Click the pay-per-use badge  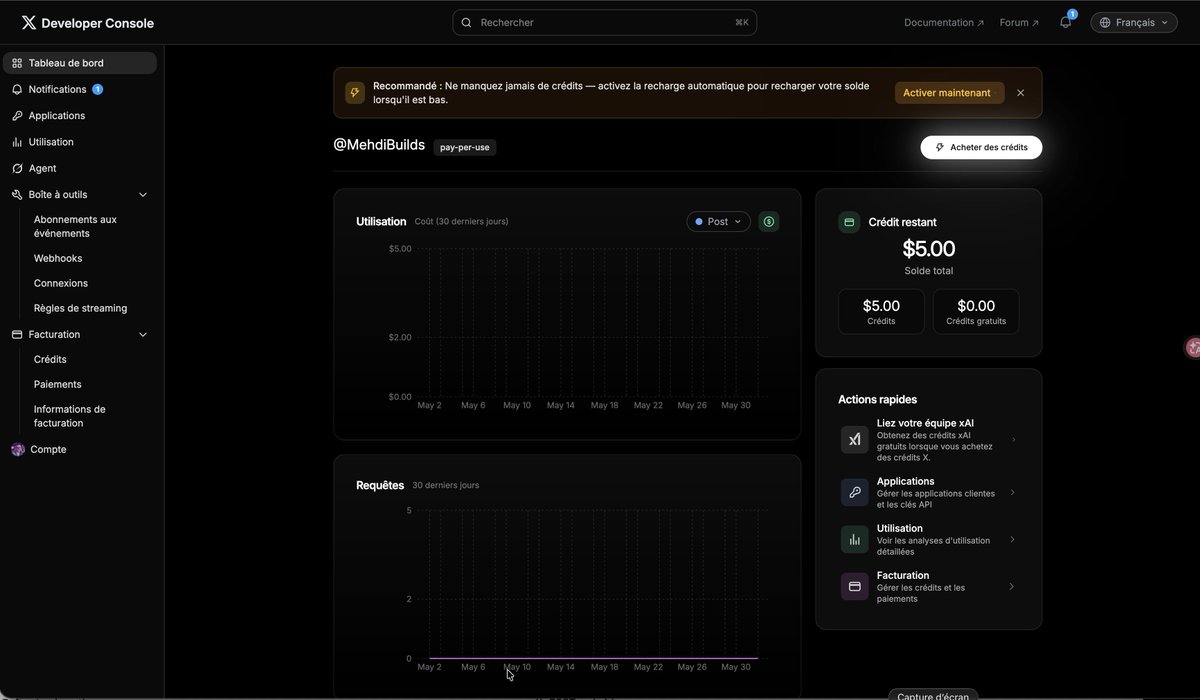pos(465,147)
